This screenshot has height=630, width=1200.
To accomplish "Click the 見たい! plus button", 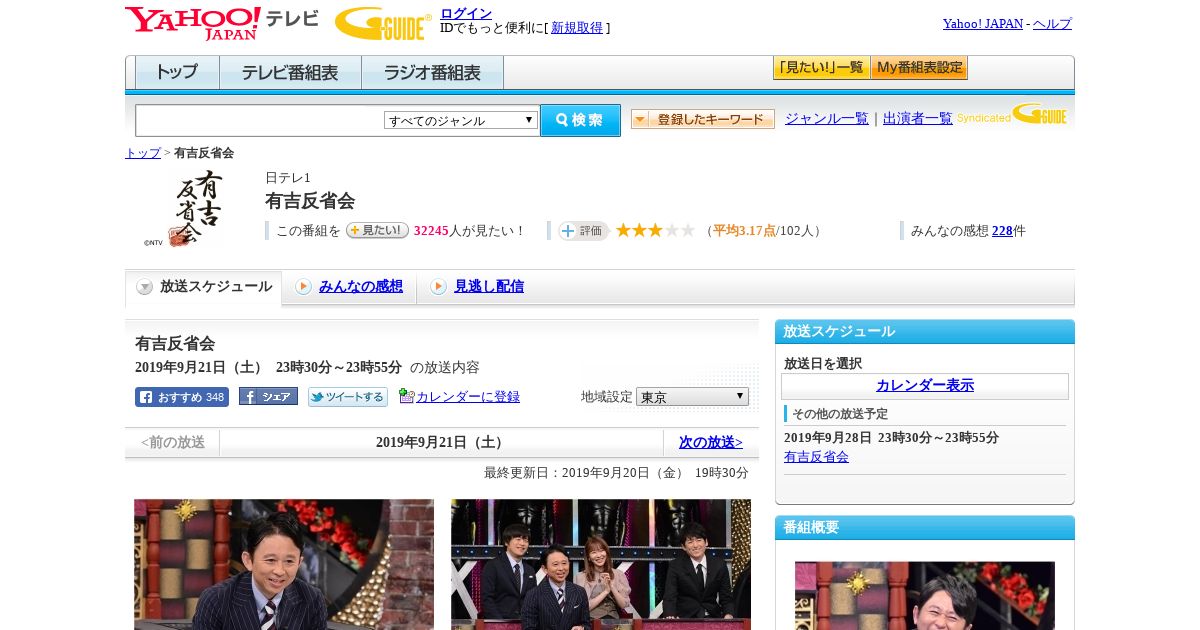I will pos(377,230).
